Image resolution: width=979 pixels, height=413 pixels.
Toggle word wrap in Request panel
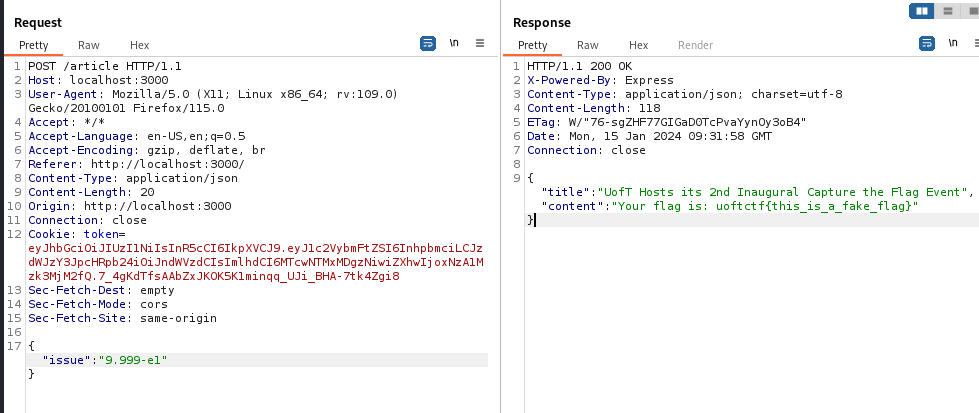click(428, 43)
